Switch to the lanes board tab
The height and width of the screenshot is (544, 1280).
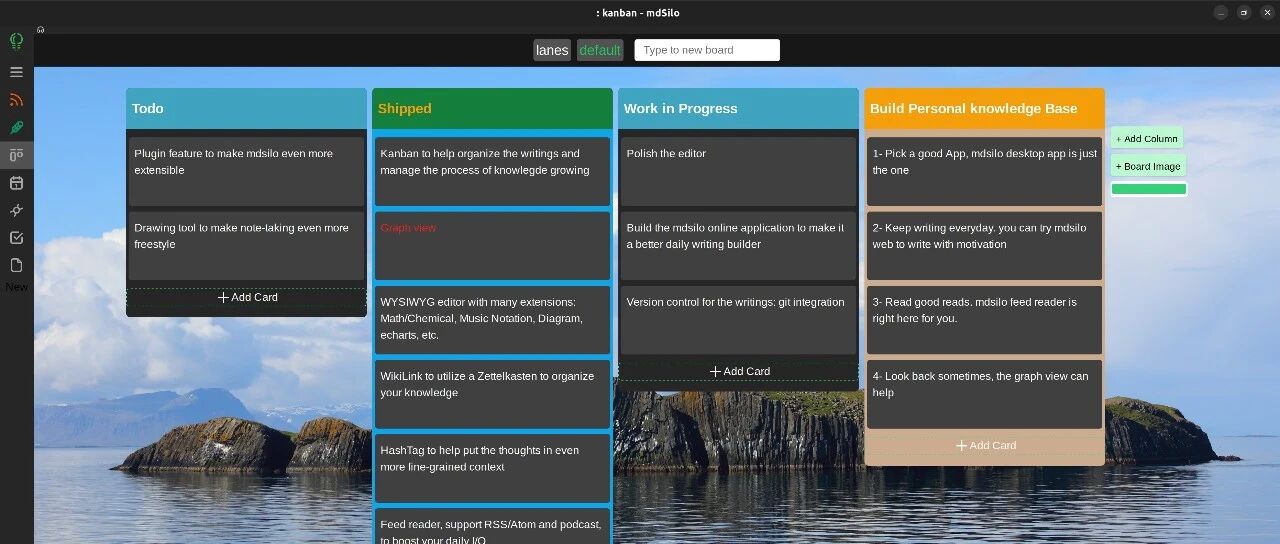[x=552, y=50]
